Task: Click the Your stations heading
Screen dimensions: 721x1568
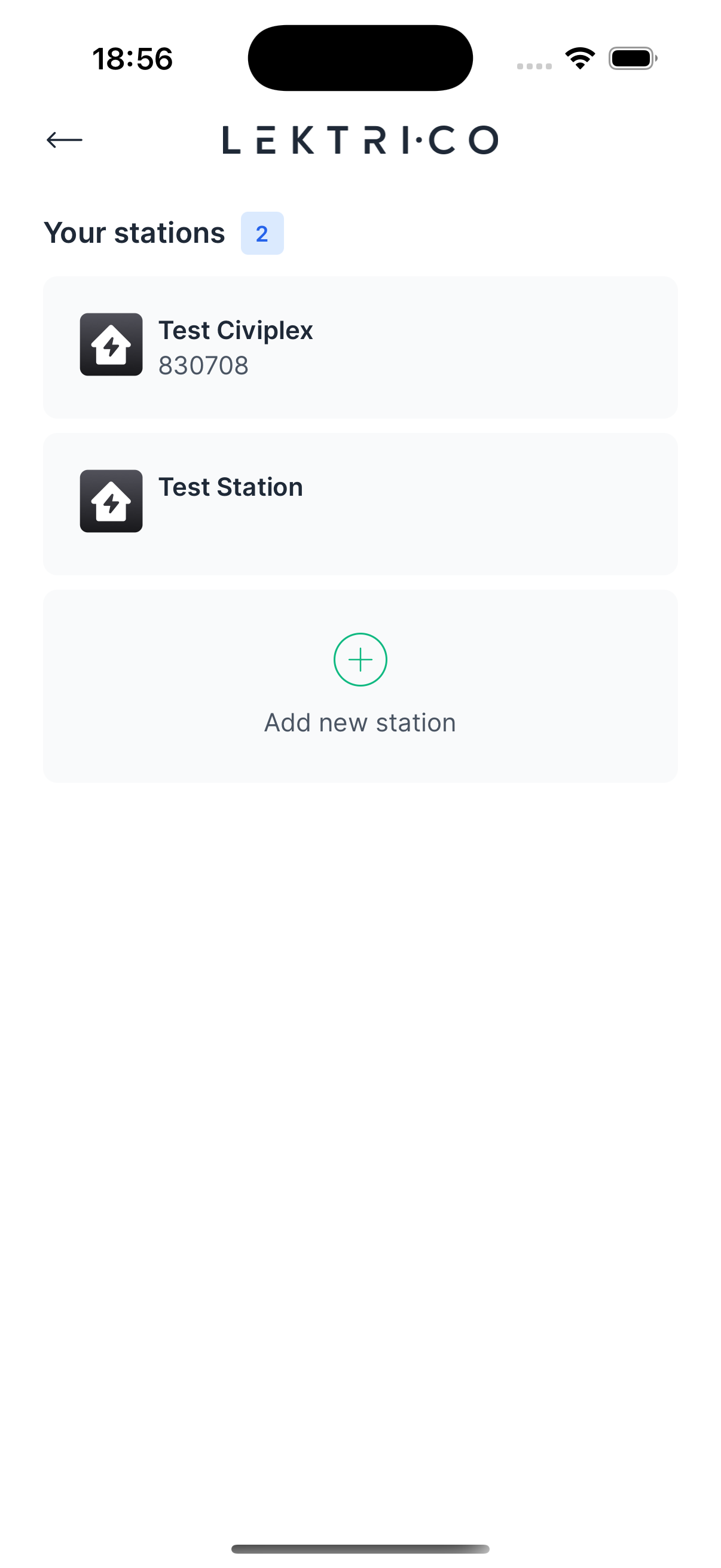Action: click(x=135, y=233)
